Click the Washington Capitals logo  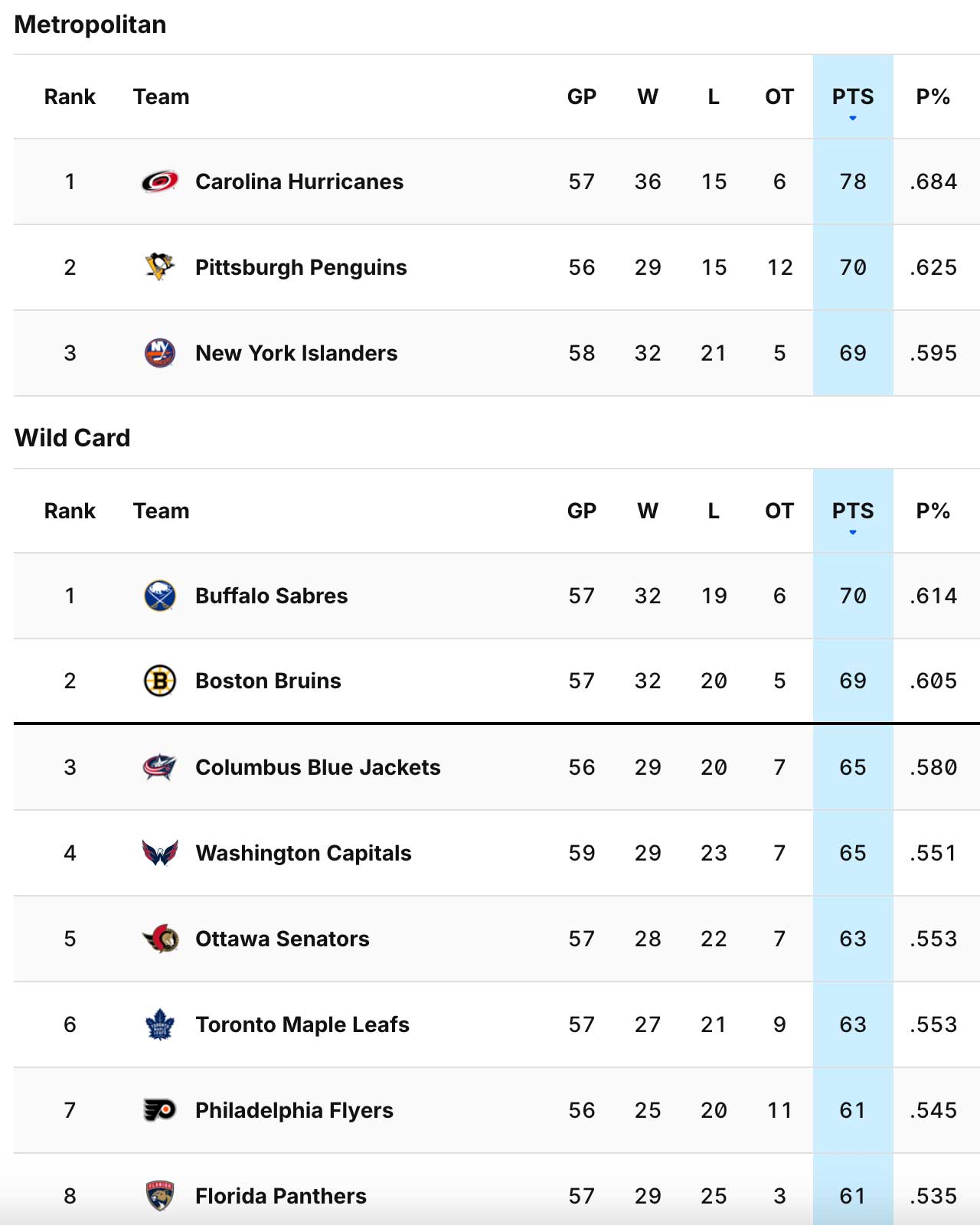(x=160, y=853)
